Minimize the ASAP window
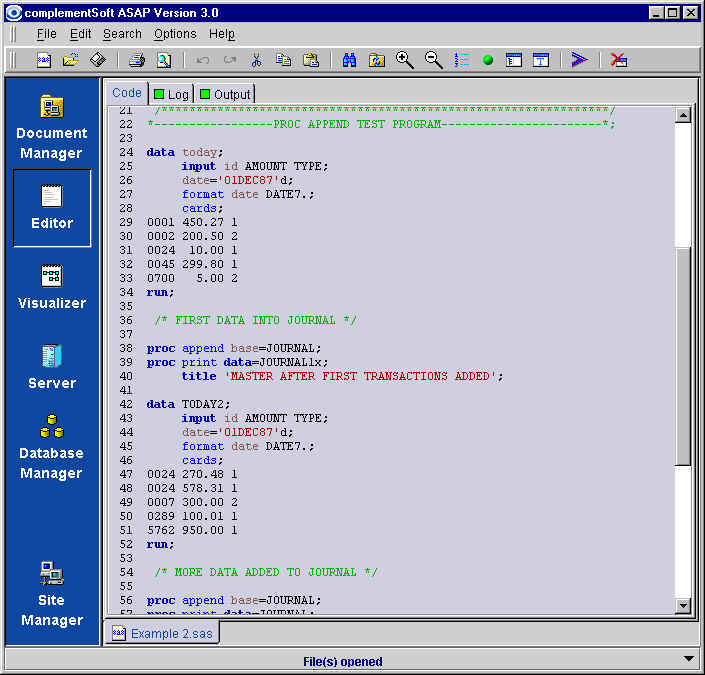The image size is (705, 675). 656,13
